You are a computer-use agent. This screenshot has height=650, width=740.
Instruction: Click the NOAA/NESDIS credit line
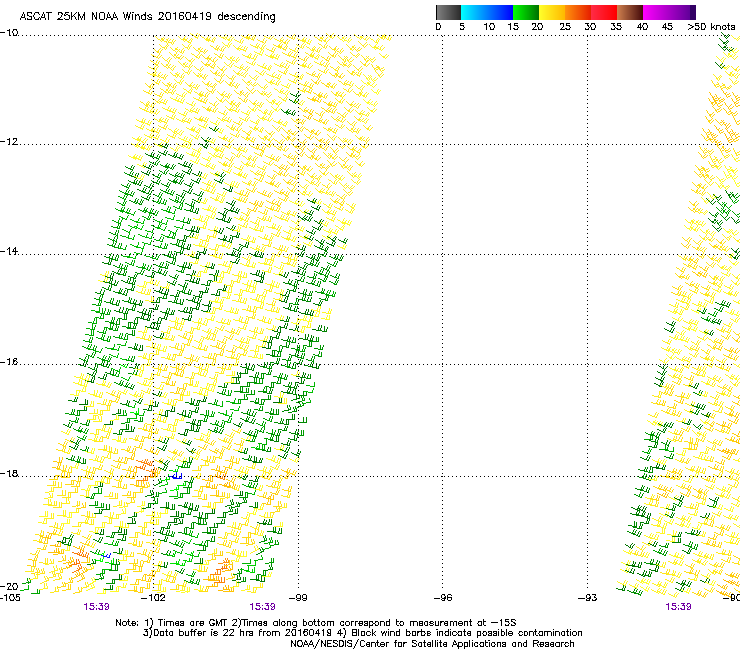[x=432, y=644]
